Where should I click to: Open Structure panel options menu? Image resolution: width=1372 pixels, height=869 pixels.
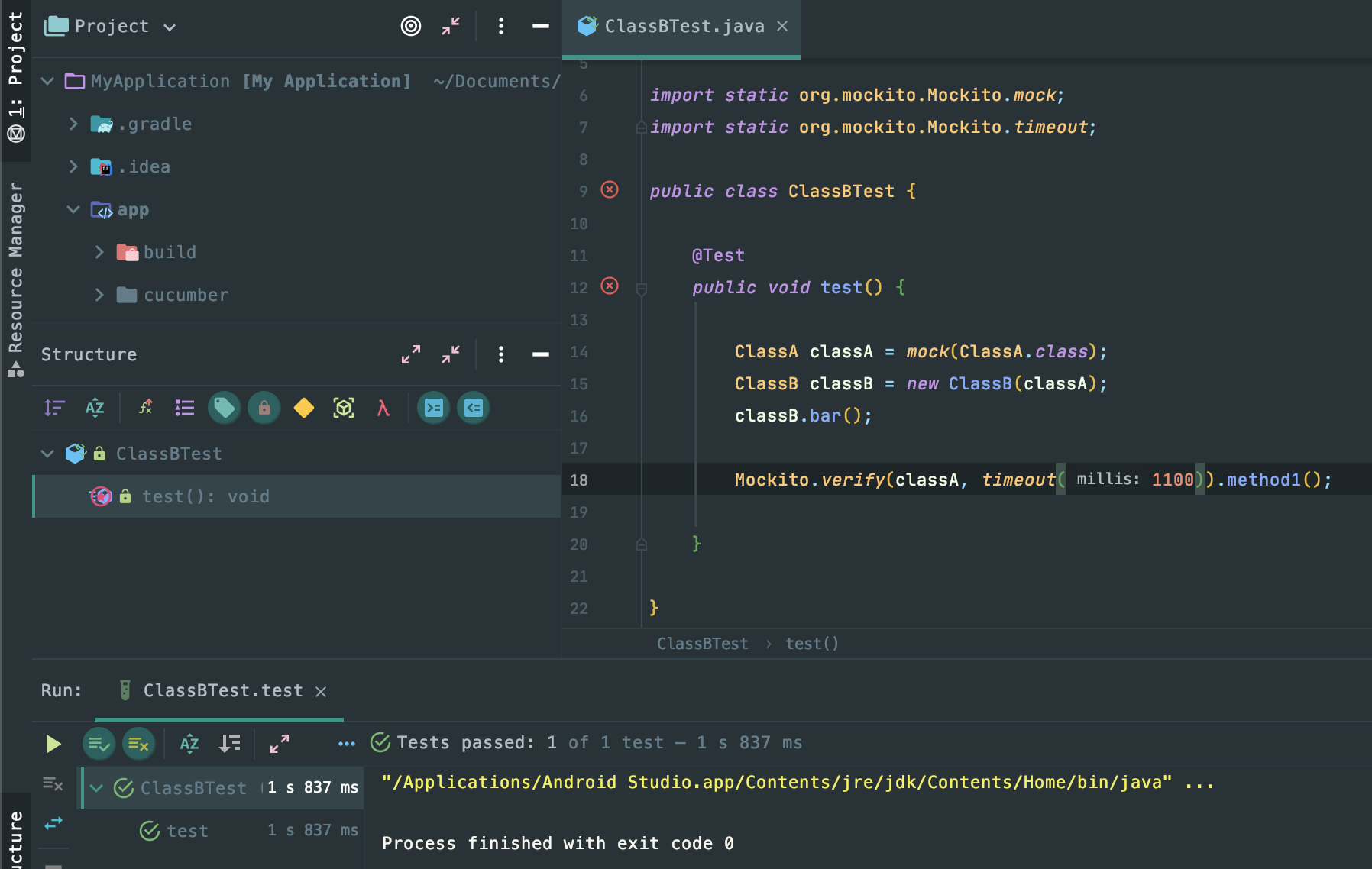(501, 354)
